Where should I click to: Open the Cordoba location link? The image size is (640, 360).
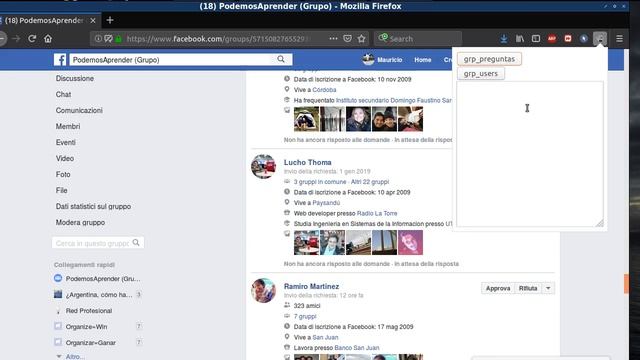(324, 90)
